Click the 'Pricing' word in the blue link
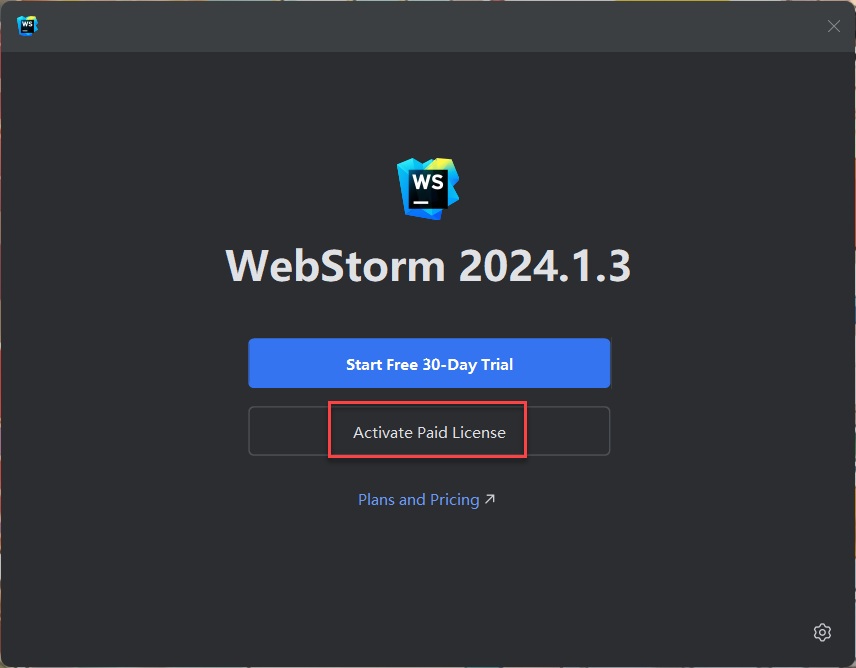The width and height of the screenshot is (856, 668). pyautogui.click(x=455, y=500)
